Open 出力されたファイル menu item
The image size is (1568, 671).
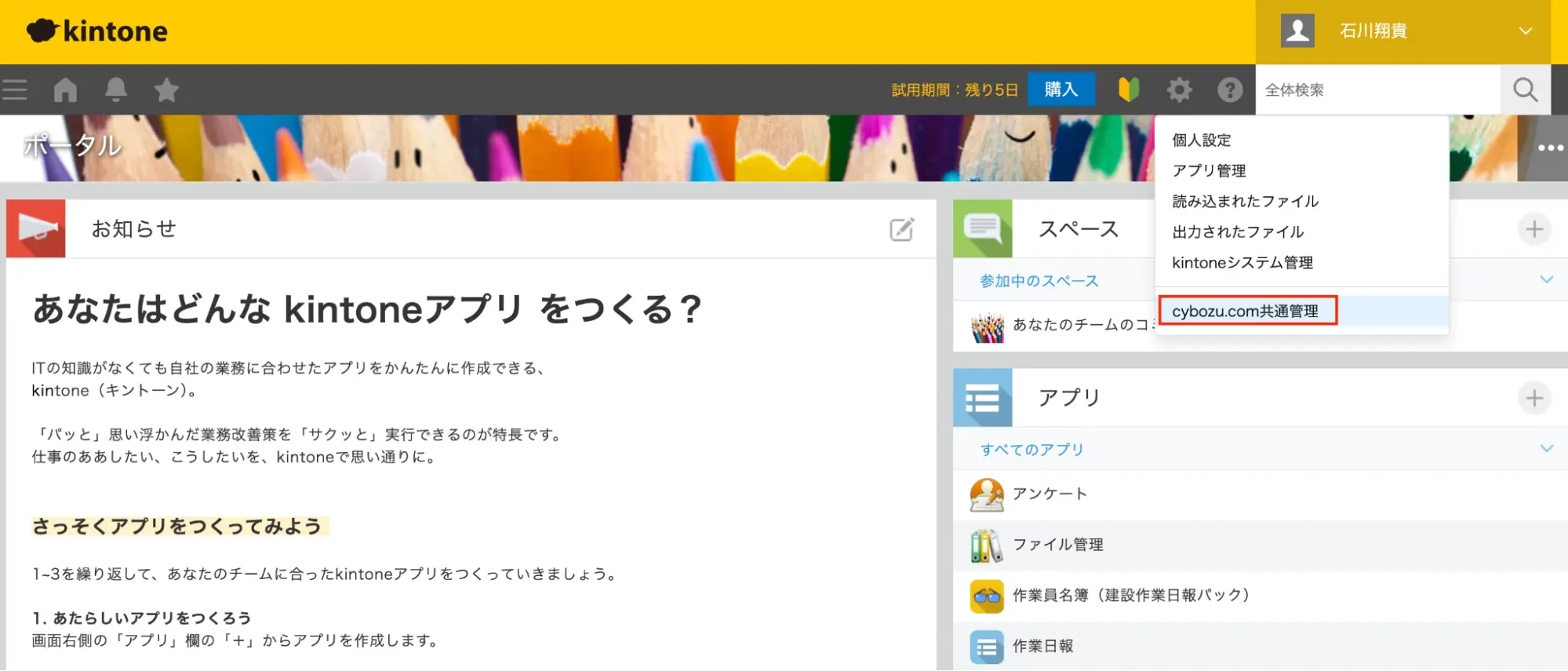pos(1238,232)
